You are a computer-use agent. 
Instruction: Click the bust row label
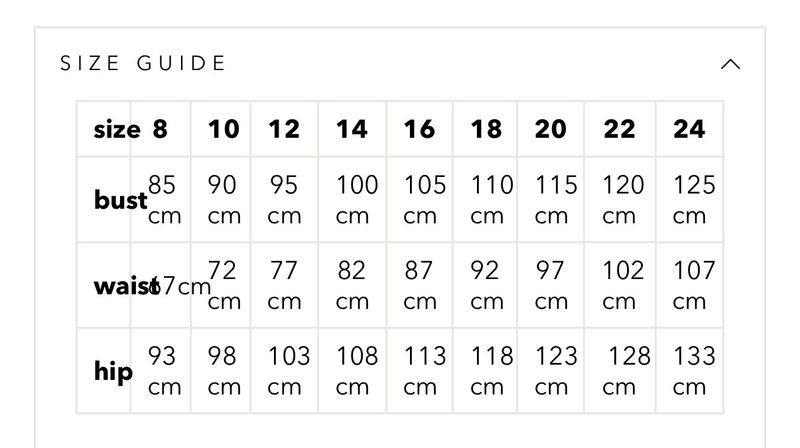[121, 200]
